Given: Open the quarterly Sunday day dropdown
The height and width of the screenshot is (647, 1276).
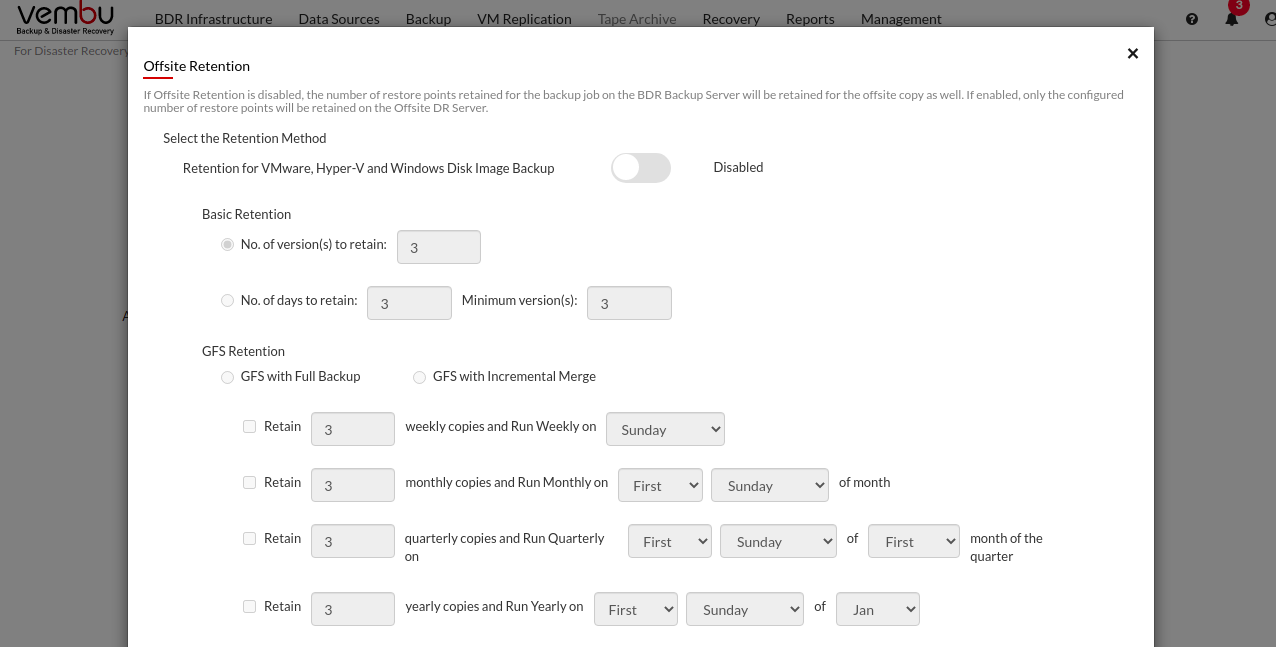Looking at the screenshot, I should (779, 541).
